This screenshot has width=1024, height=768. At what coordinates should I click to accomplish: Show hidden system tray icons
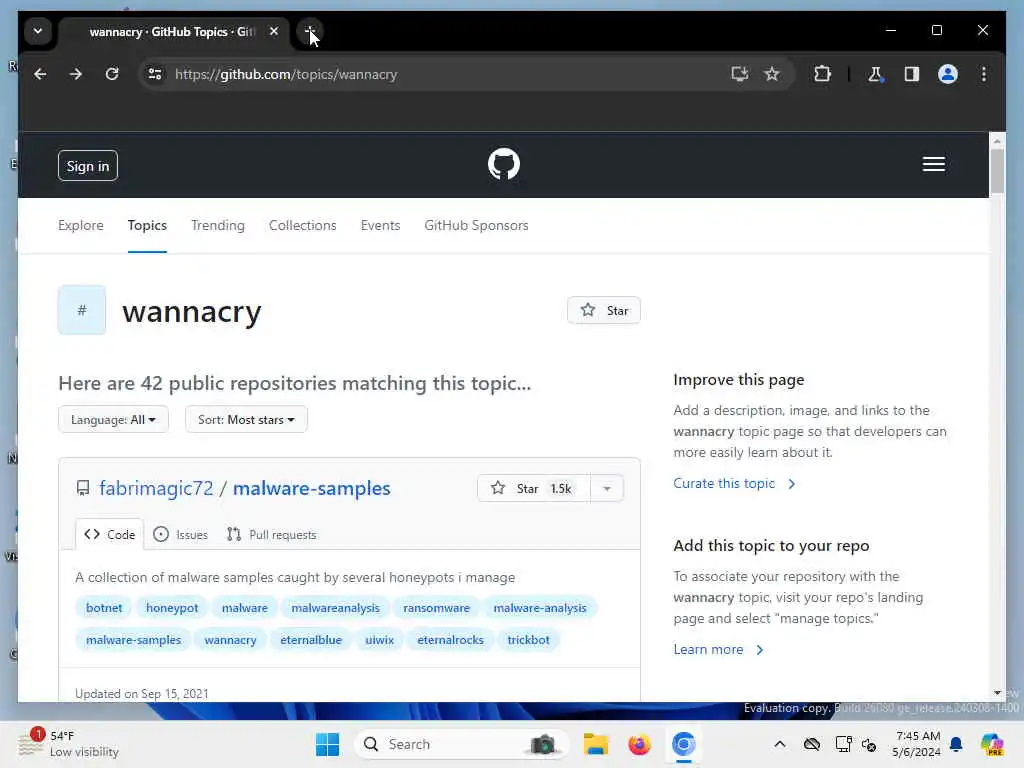point(780,744)
